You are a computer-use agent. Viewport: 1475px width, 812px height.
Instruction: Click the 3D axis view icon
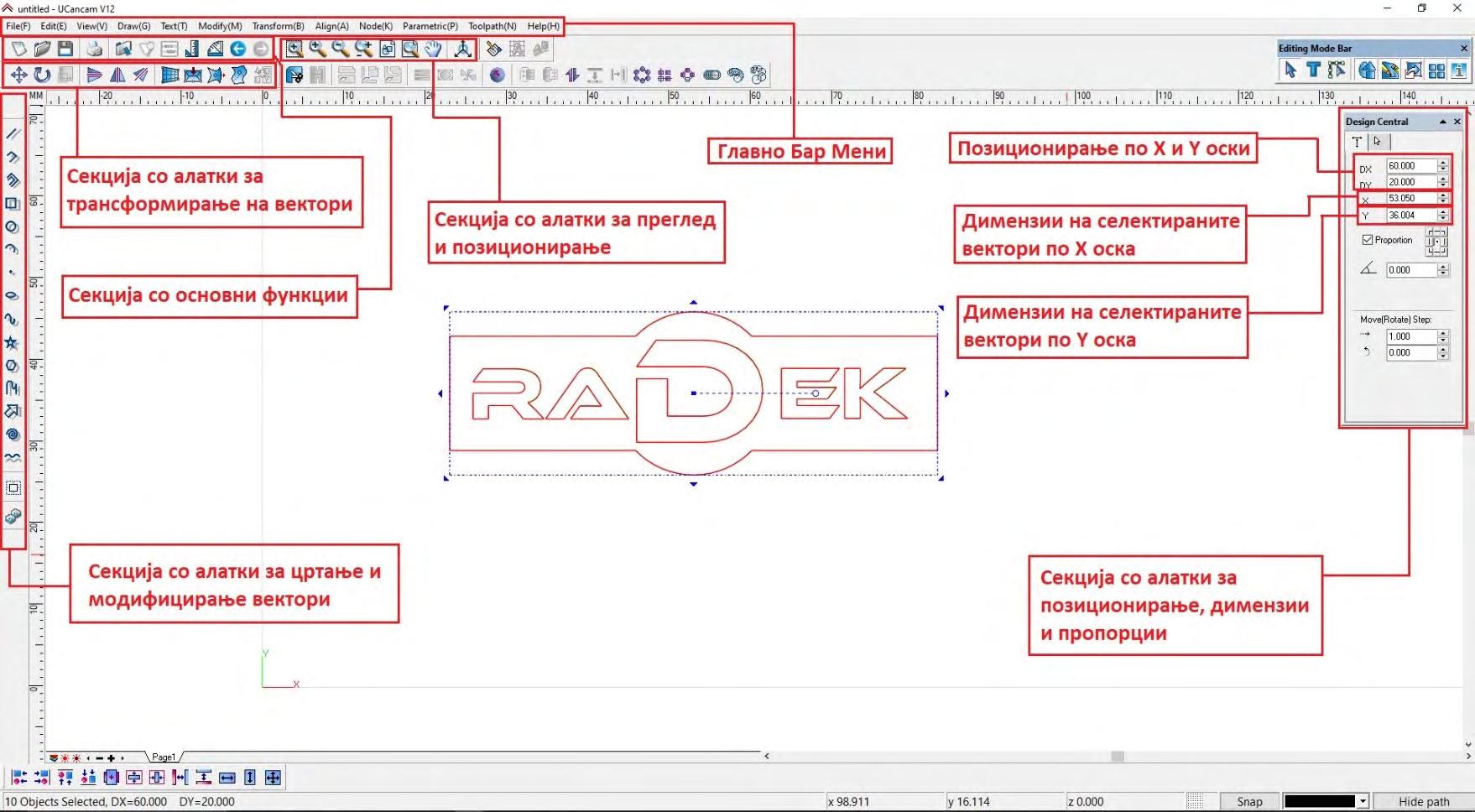coord(462,49)
